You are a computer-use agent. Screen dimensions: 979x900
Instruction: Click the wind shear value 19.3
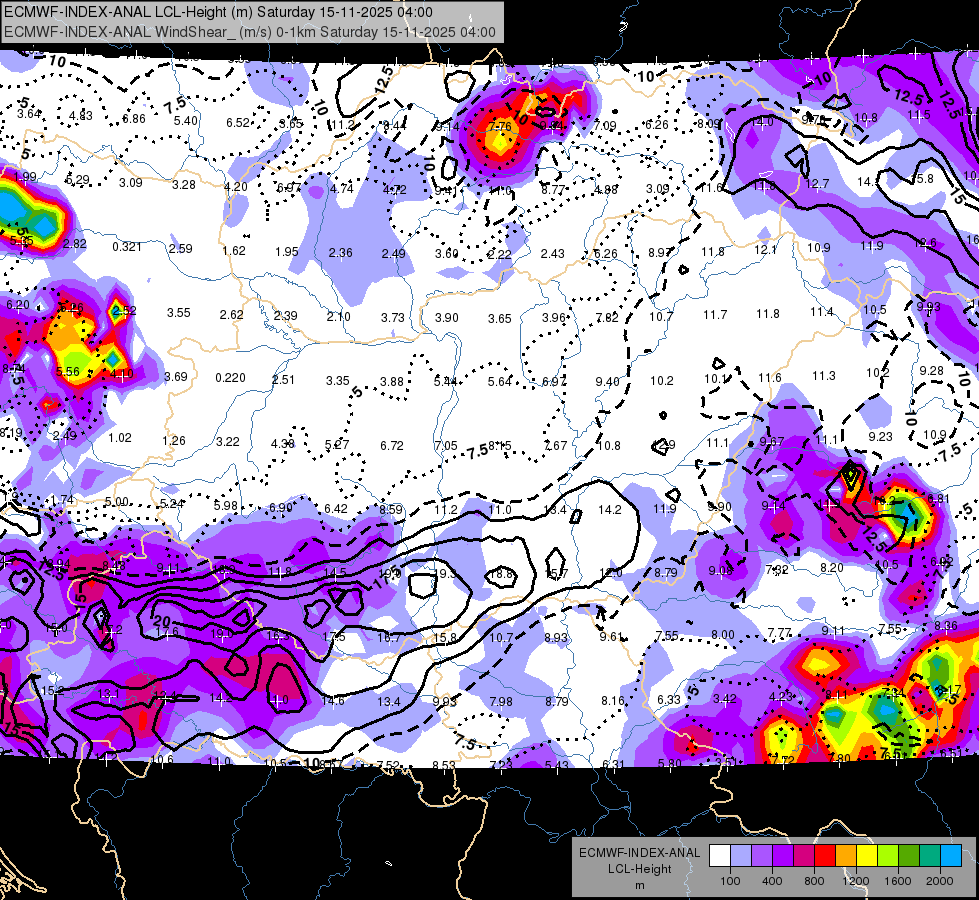click(x=445, y=573)
